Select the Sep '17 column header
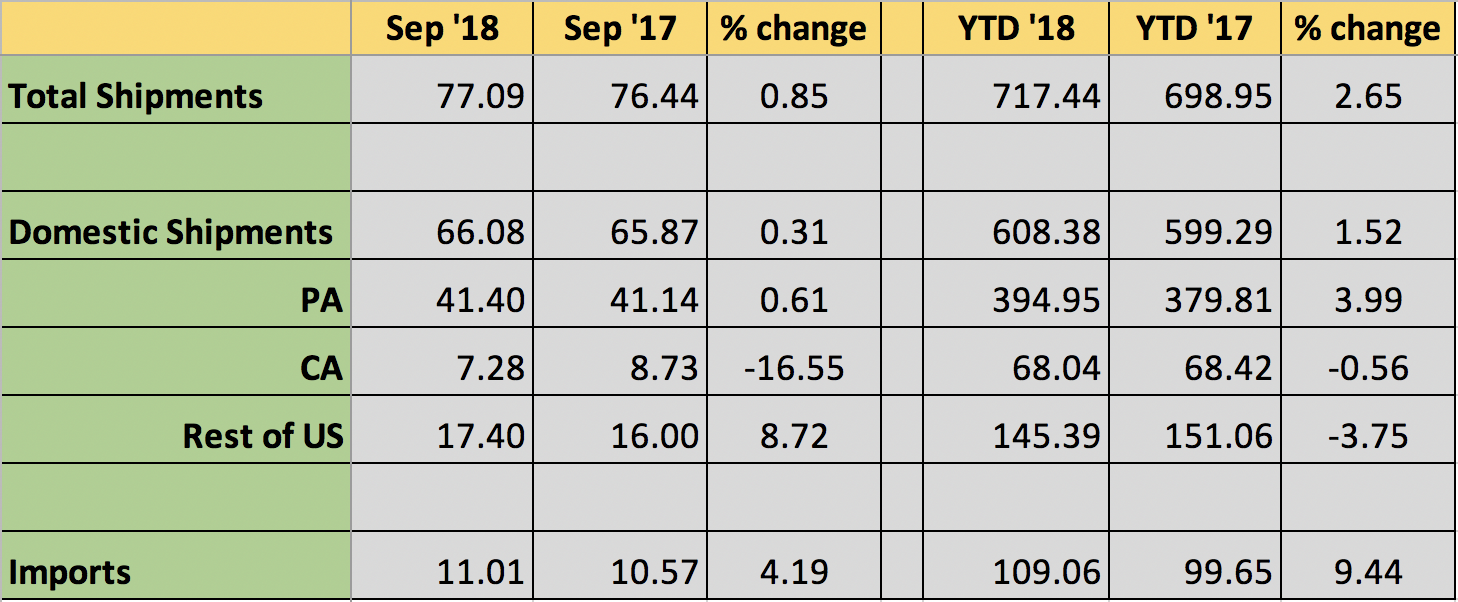 point(619,28)
